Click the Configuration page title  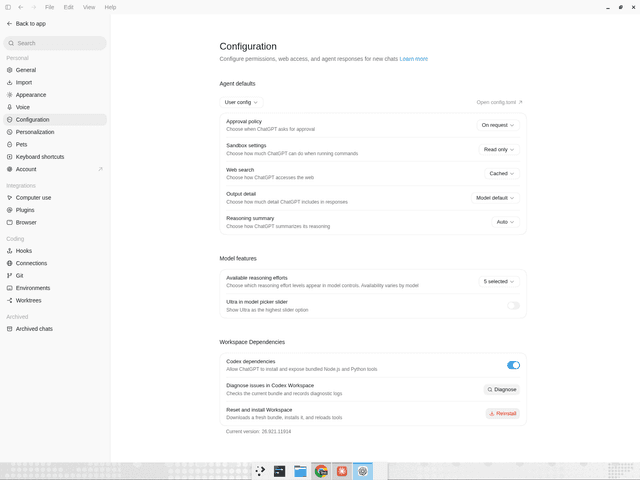(248, 47)
